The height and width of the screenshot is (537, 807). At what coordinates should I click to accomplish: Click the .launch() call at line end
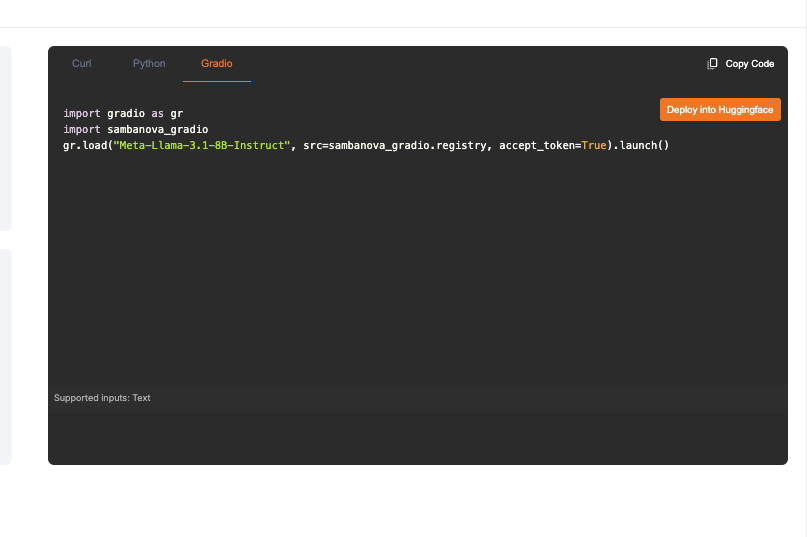coord(640,146)
